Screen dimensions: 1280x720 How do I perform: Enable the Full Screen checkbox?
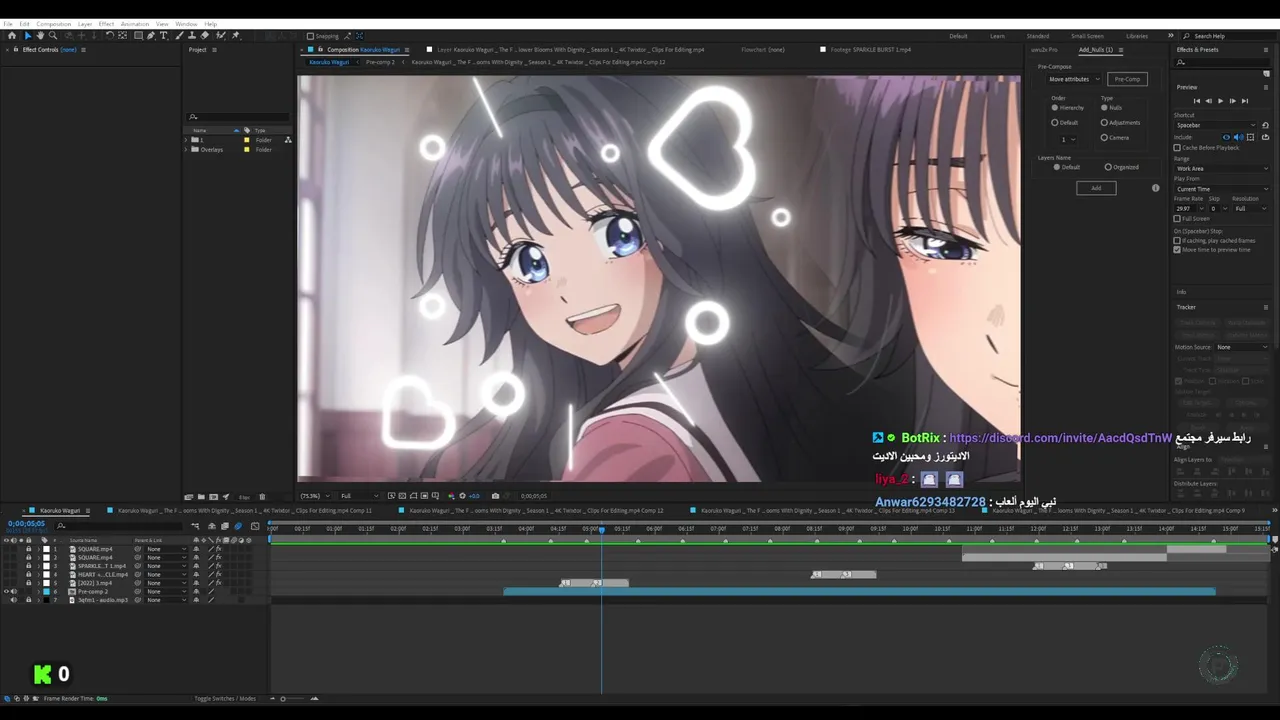tap(1177, 218)
